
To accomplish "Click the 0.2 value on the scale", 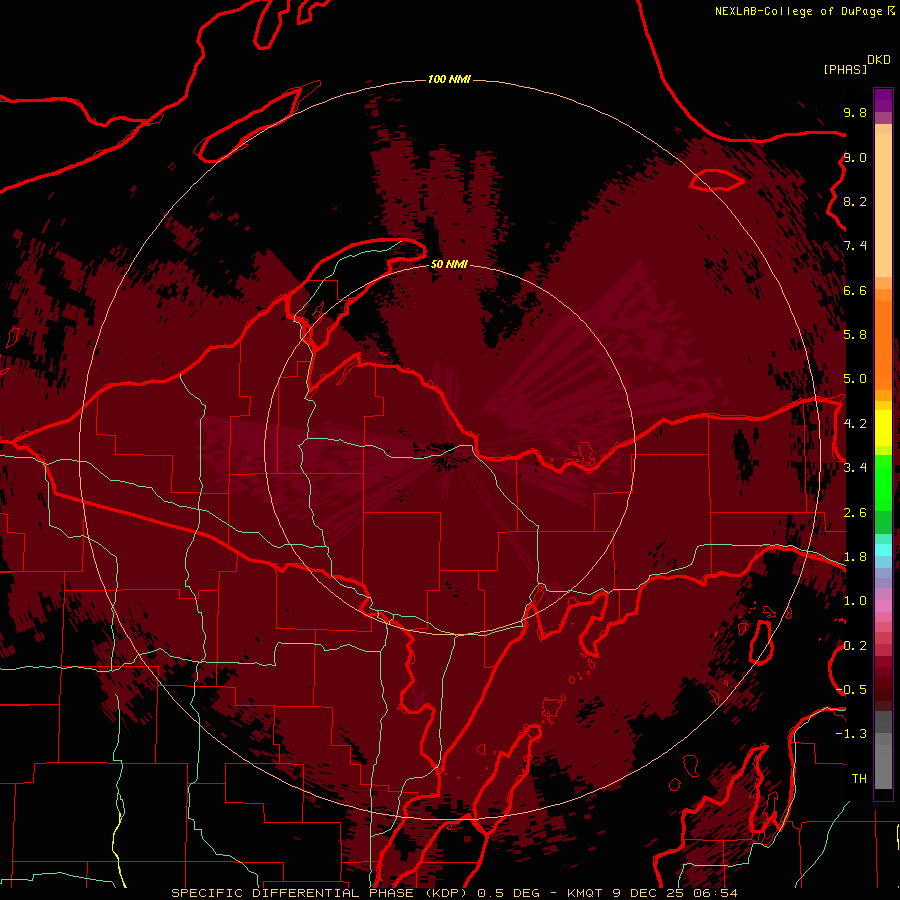I will (855, 646).
